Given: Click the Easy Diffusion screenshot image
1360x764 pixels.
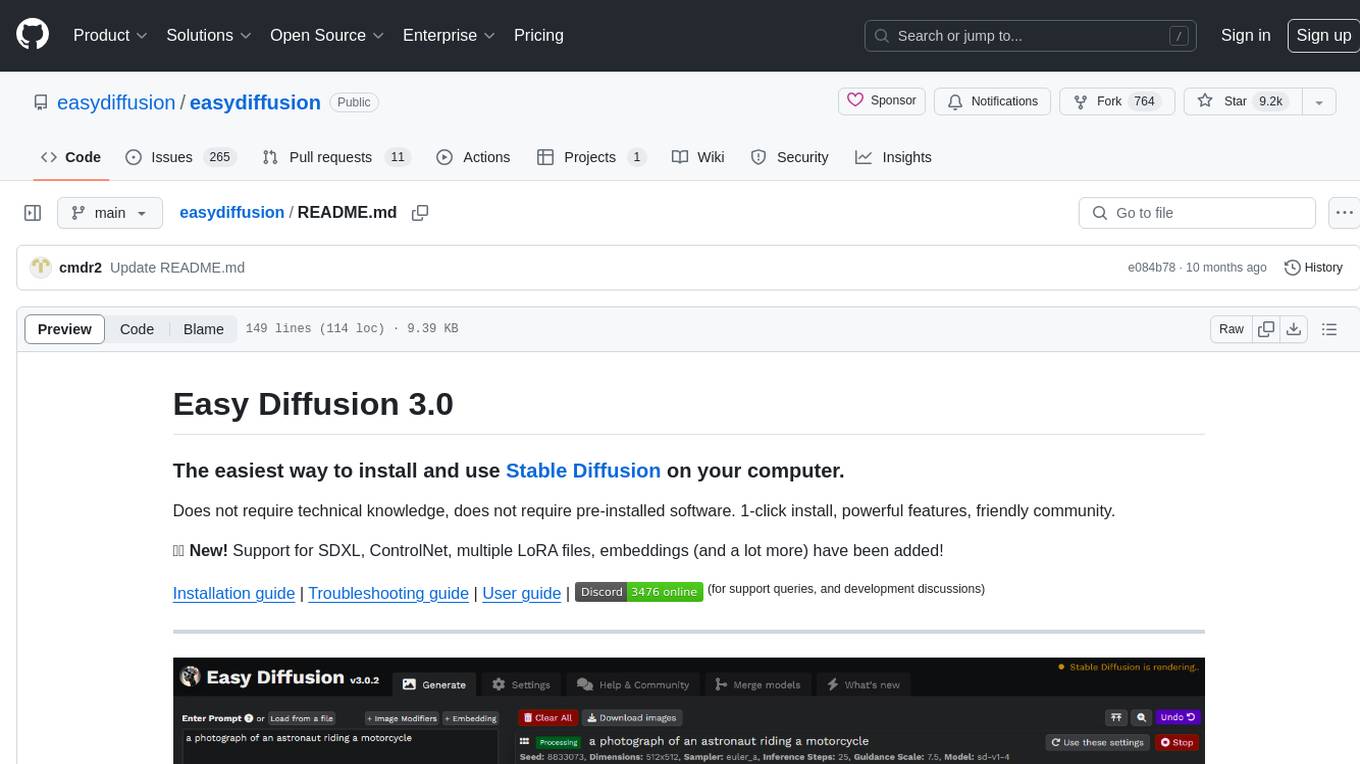Looking at the screenshot, I should click(688, 710).
